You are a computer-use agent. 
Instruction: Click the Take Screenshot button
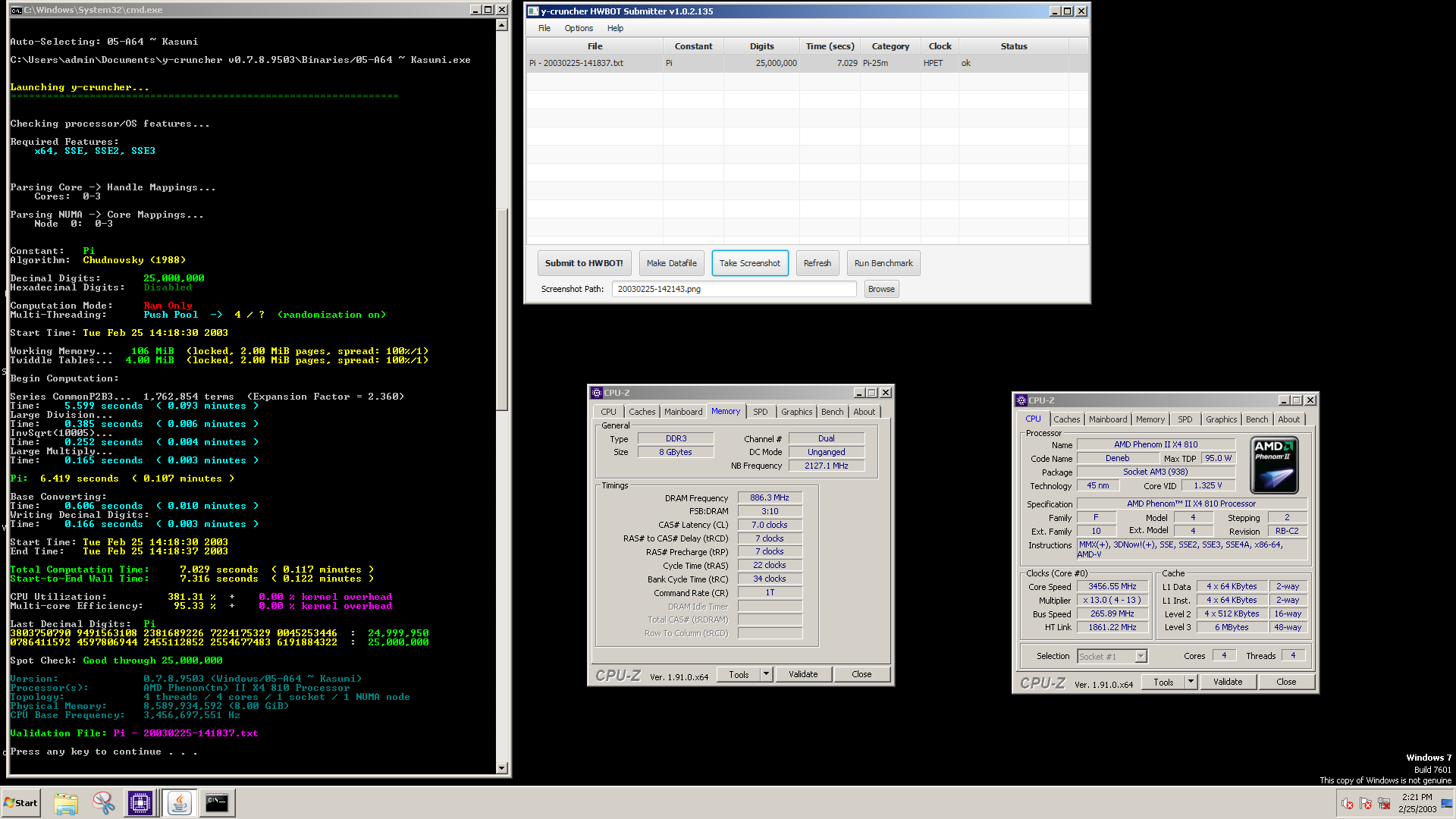coord(750,263)
